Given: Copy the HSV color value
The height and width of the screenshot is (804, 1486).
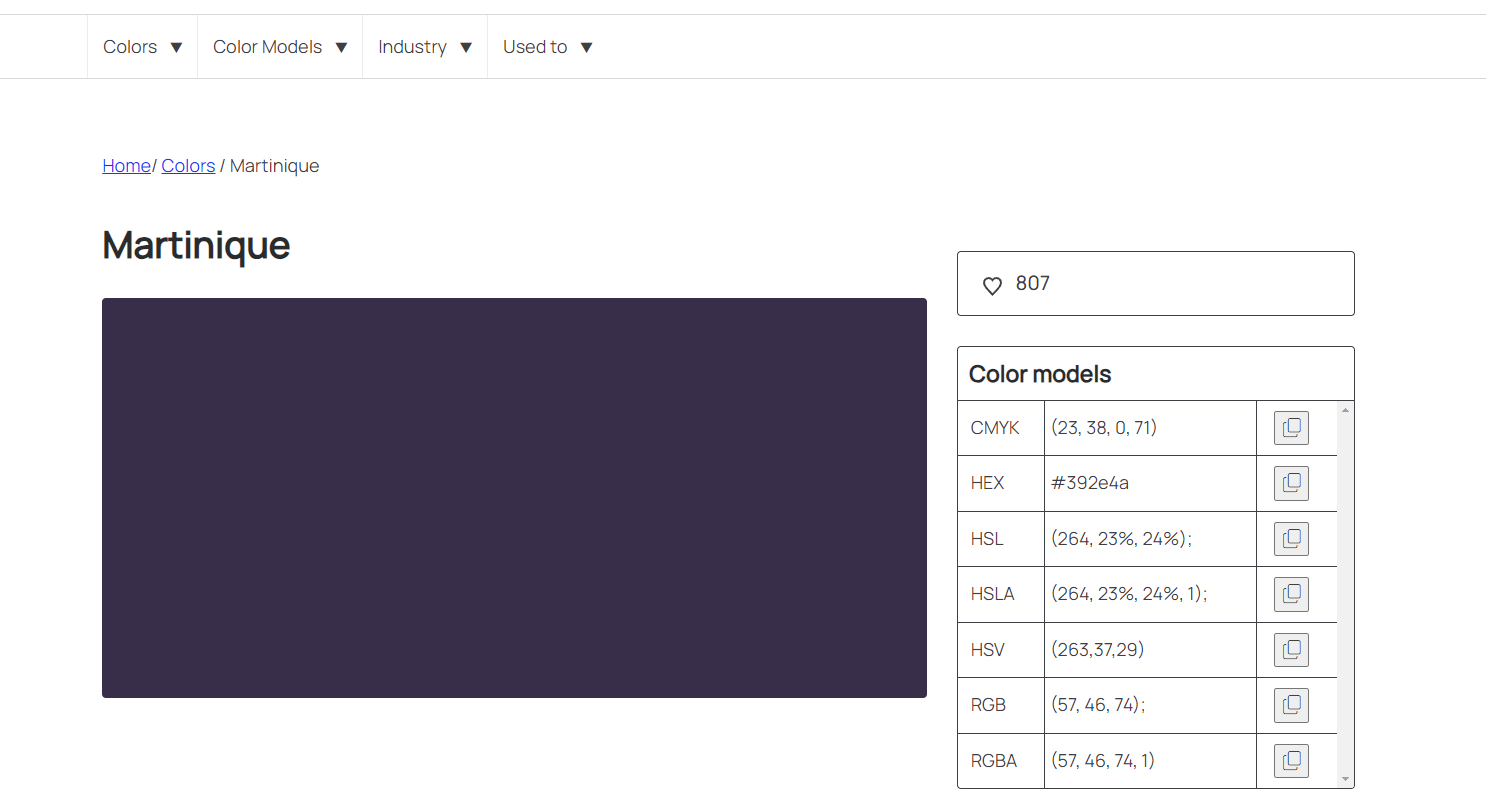Looking at the screenshot, I should (1290, 650).
